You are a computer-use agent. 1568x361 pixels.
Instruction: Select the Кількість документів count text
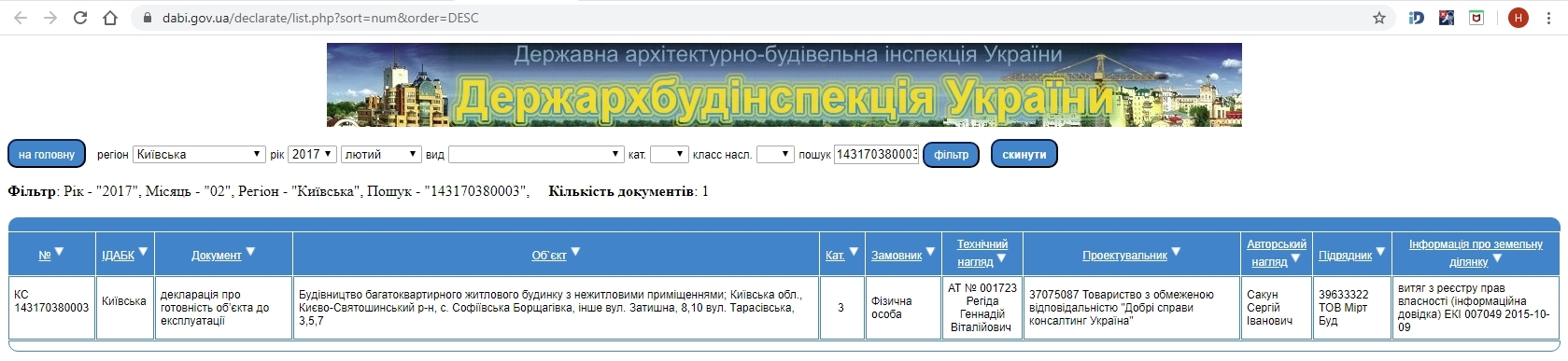point(629,191)
